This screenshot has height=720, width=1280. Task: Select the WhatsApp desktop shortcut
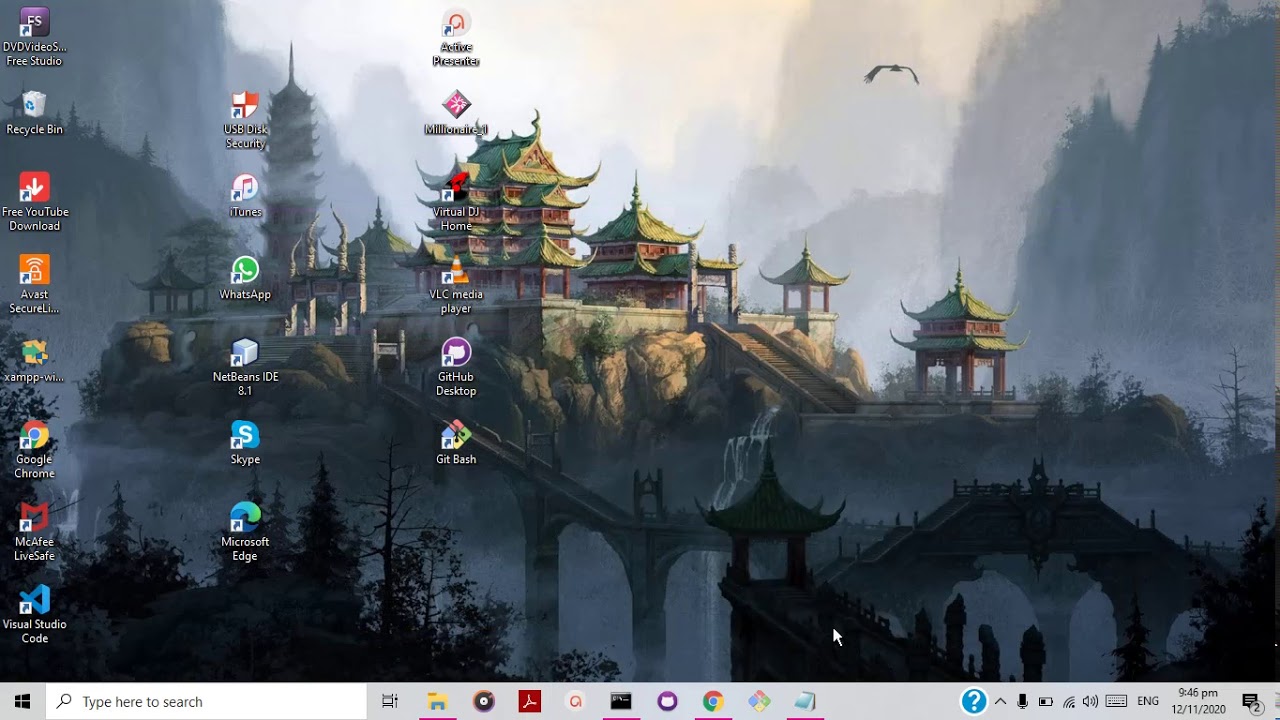(245, 278)
